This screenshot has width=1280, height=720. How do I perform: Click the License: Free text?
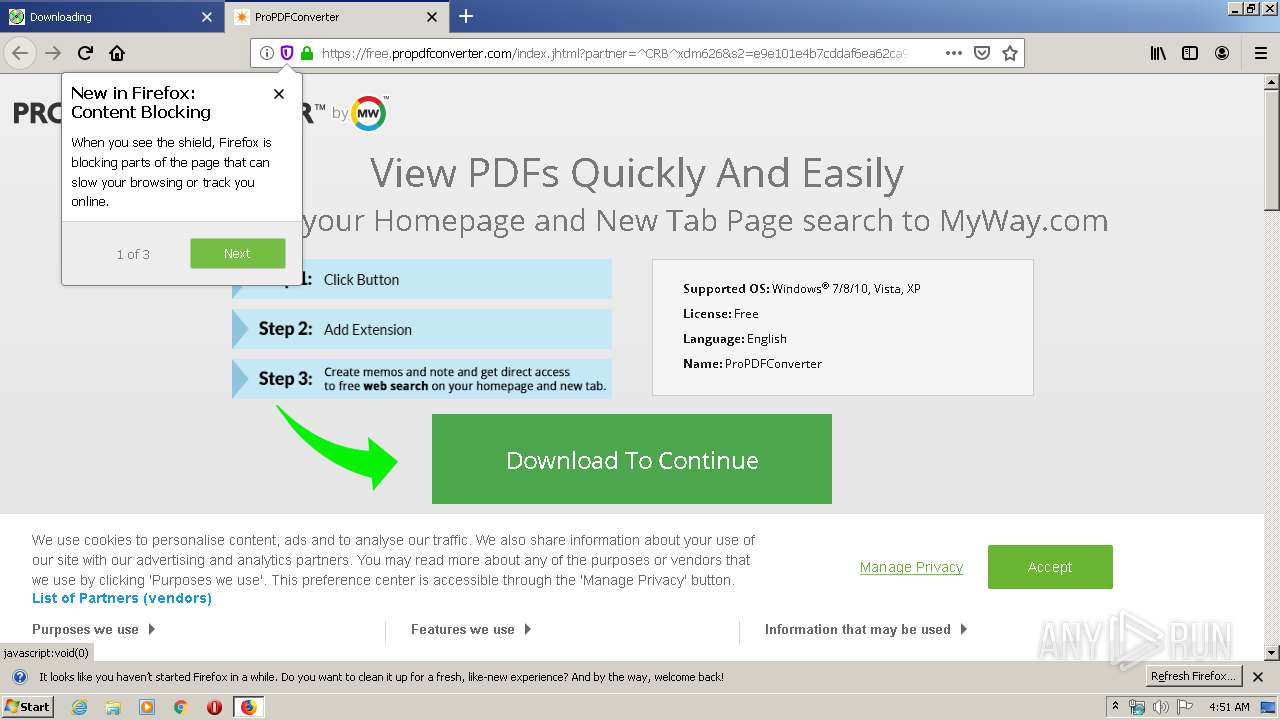click(721, 314)
